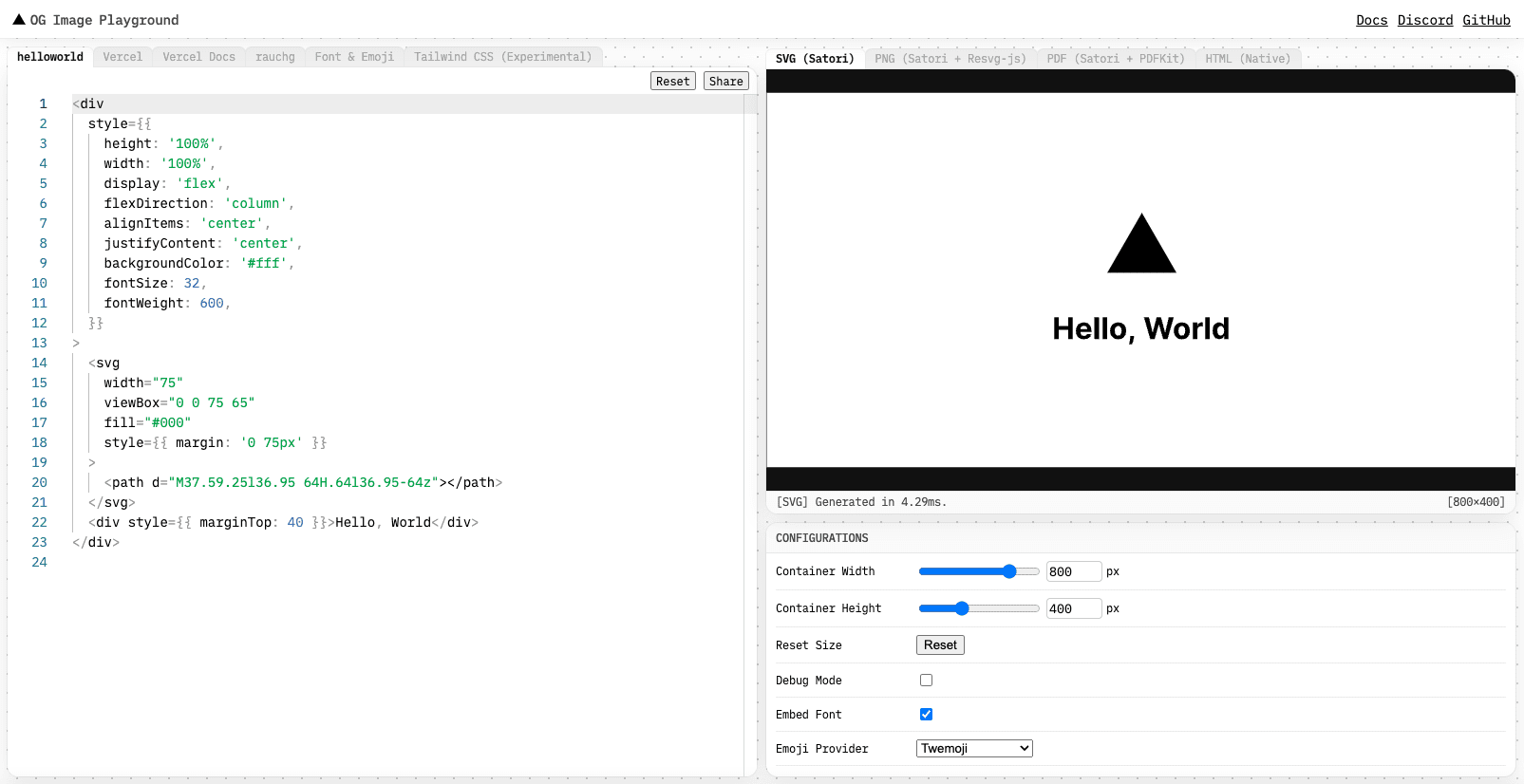Click the alignItems: 'center' line
Screen dimensions: 1524x784
coord(187,223)
